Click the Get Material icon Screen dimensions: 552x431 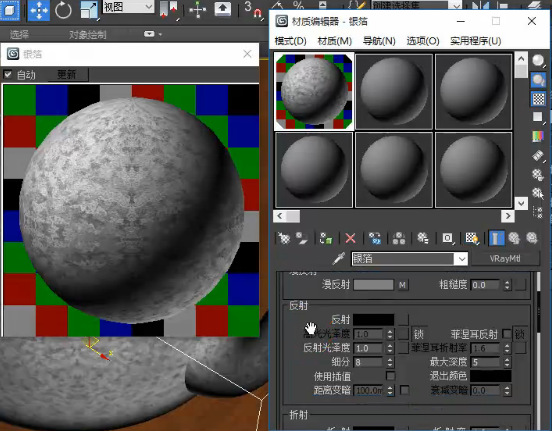[283, 238]
